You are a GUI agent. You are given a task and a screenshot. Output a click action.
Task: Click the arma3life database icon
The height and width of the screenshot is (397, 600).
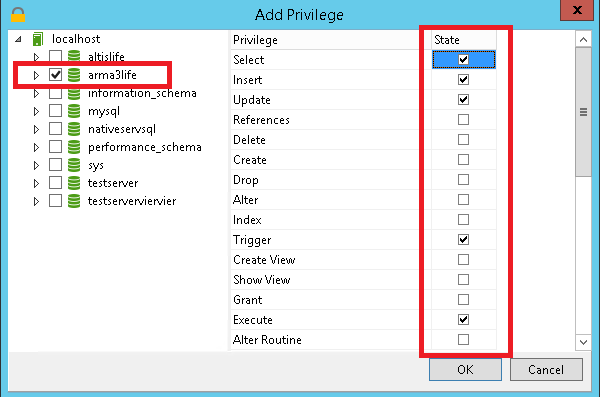tap(74, 75)
